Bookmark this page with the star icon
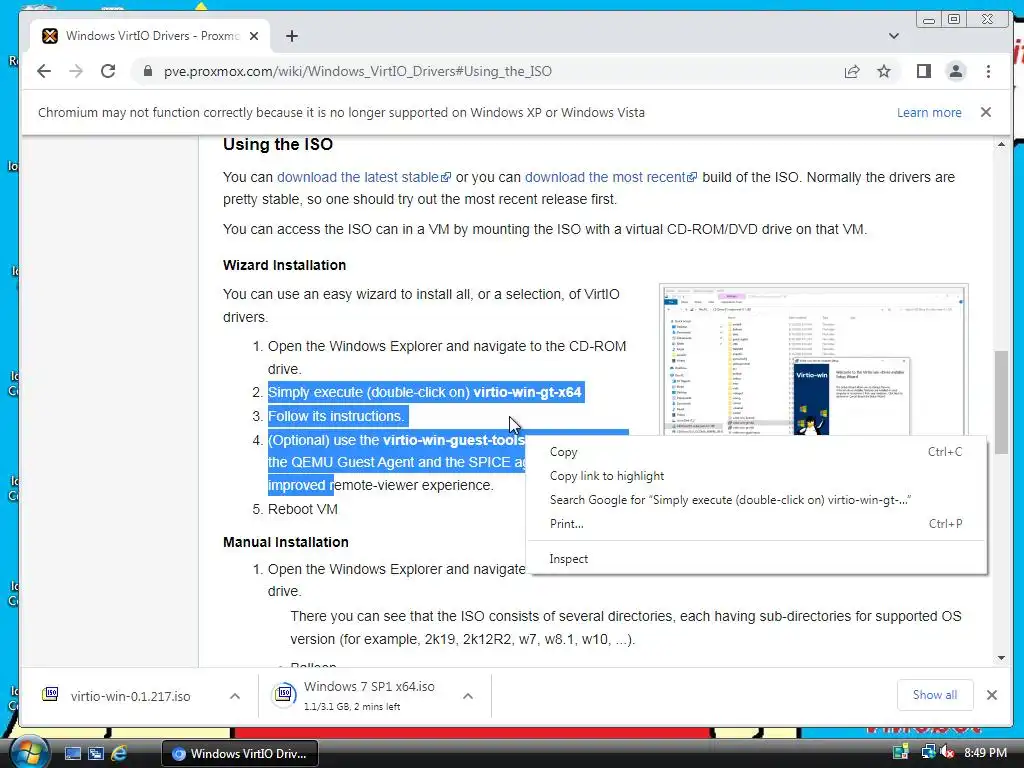The image size is (1024, 768). pos(884,71)
